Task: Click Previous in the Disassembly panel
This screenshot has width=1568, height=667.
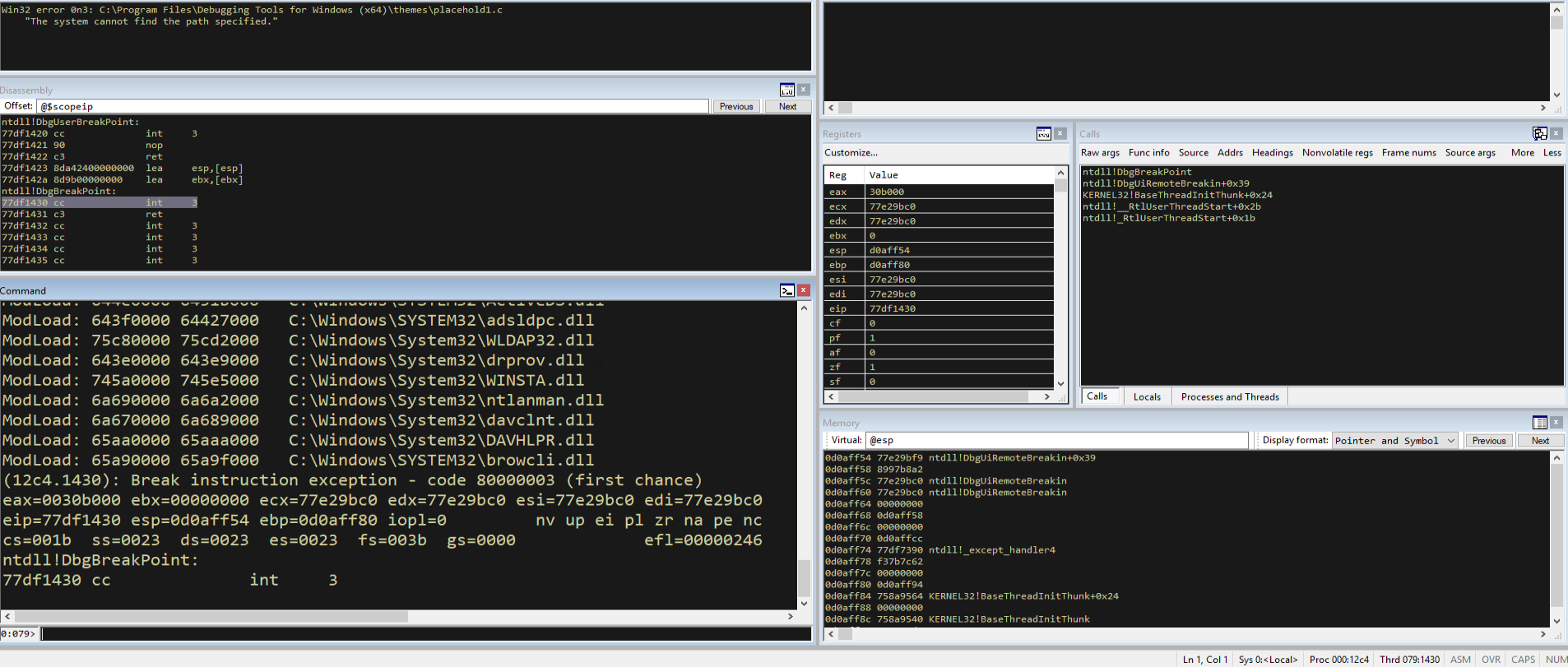Action: pos(736,106)
